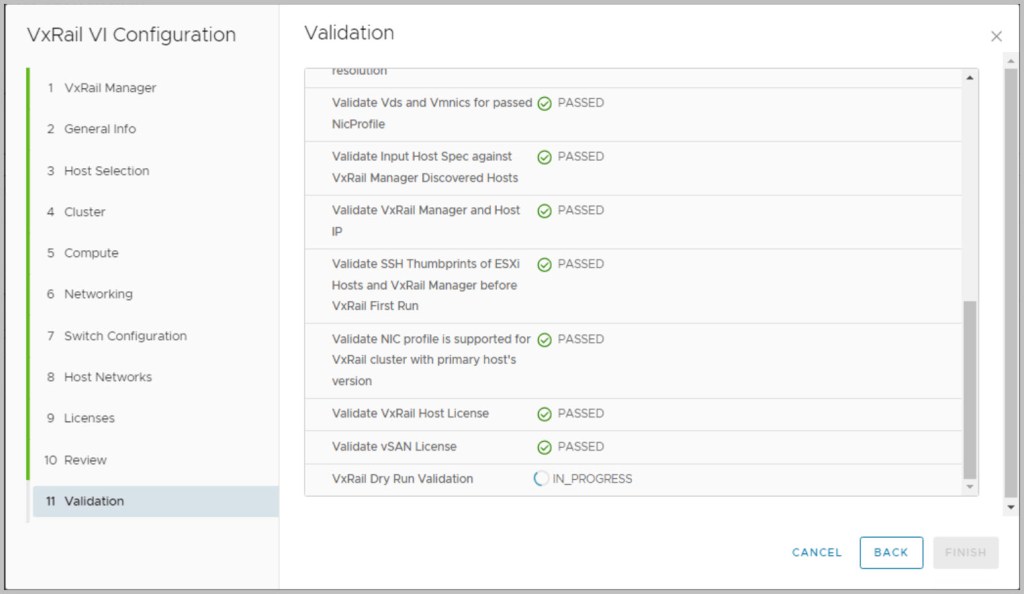This screenshot has height=594, width=1024.
Task: Click checkmark icon next to SSH Thumbprints validation
Action: [x=545, y=265]
